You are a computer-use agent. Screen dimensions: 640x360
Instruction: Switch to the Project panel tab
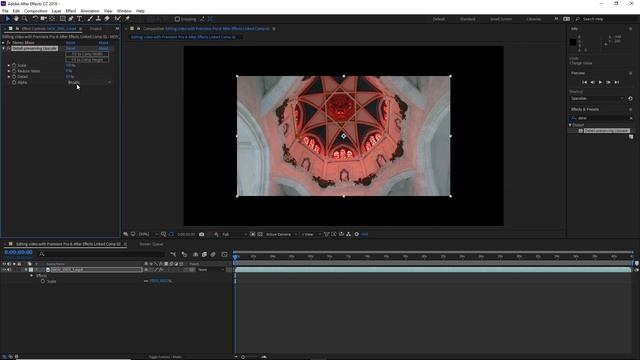point(96,29)
